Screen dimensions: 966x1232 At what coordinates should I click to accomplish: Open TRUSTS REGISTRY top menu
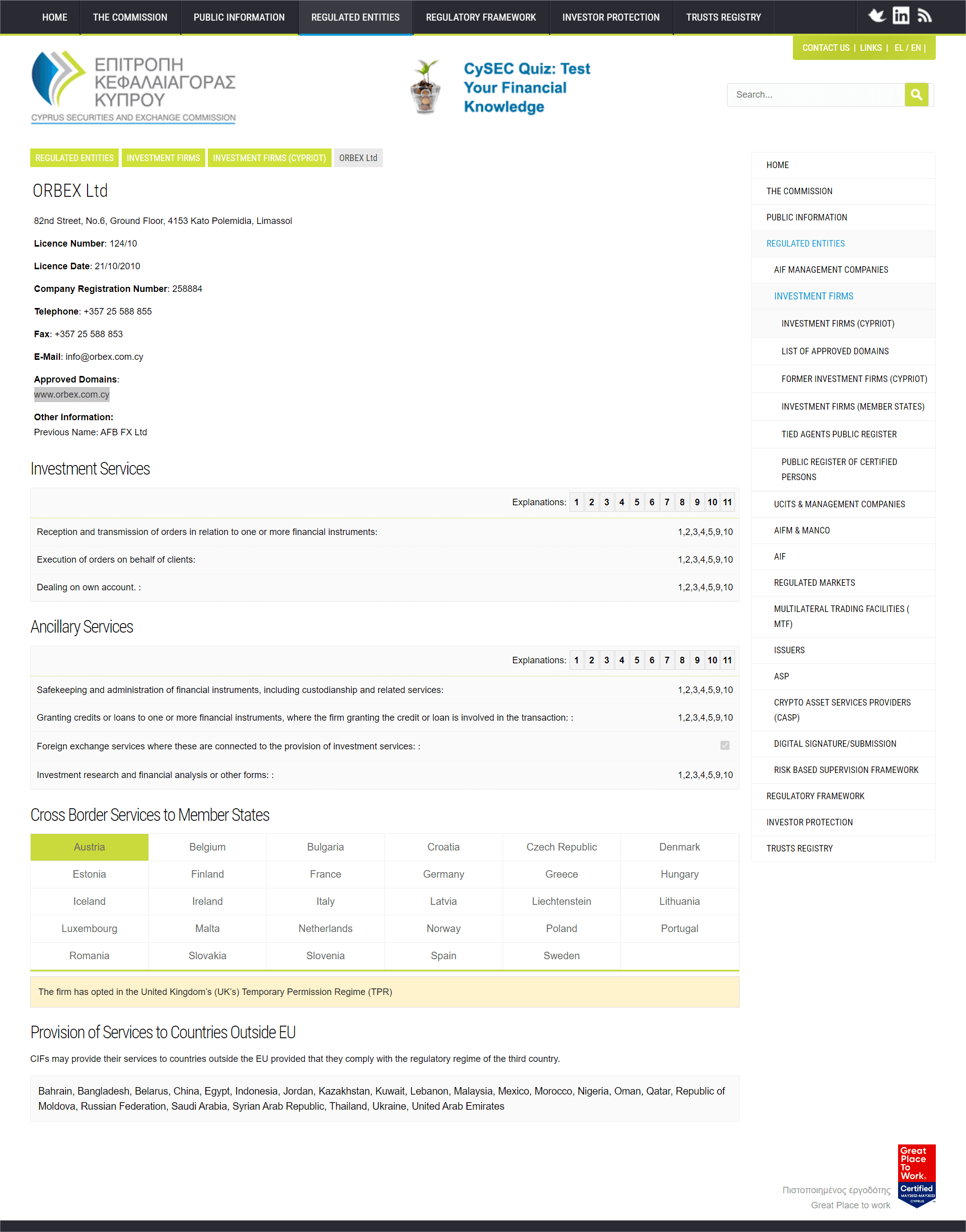tap(723, 17)
